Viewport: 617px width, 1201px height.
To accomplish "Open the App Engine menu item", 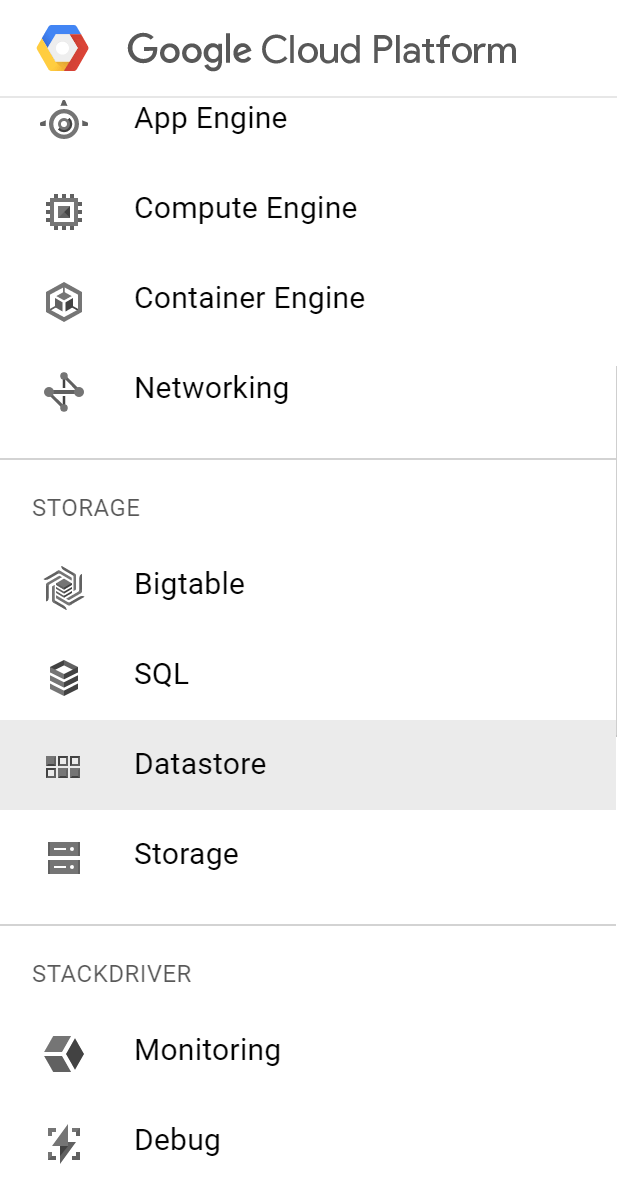I will 210,119.
